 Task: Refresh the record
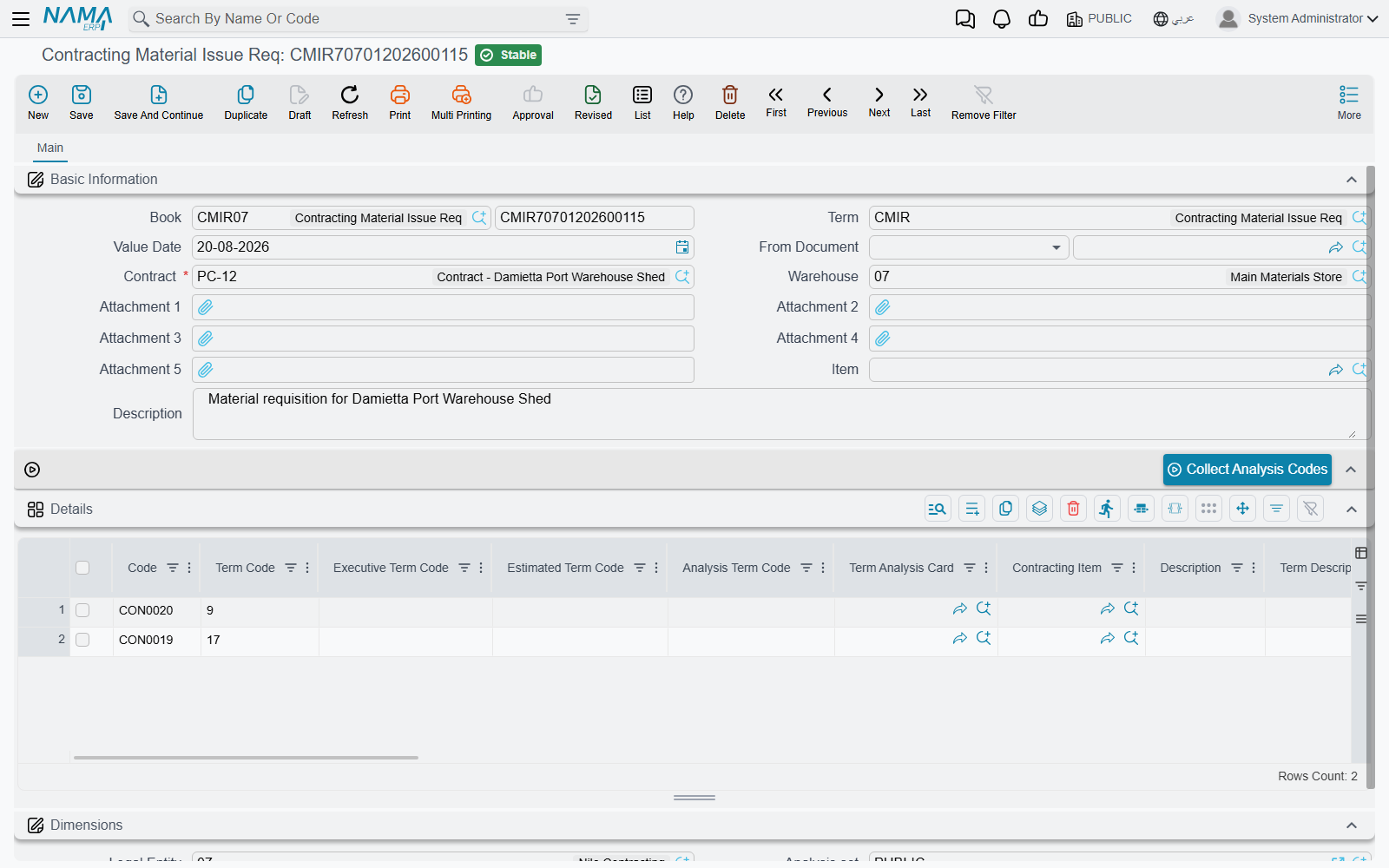pos(350,102)
